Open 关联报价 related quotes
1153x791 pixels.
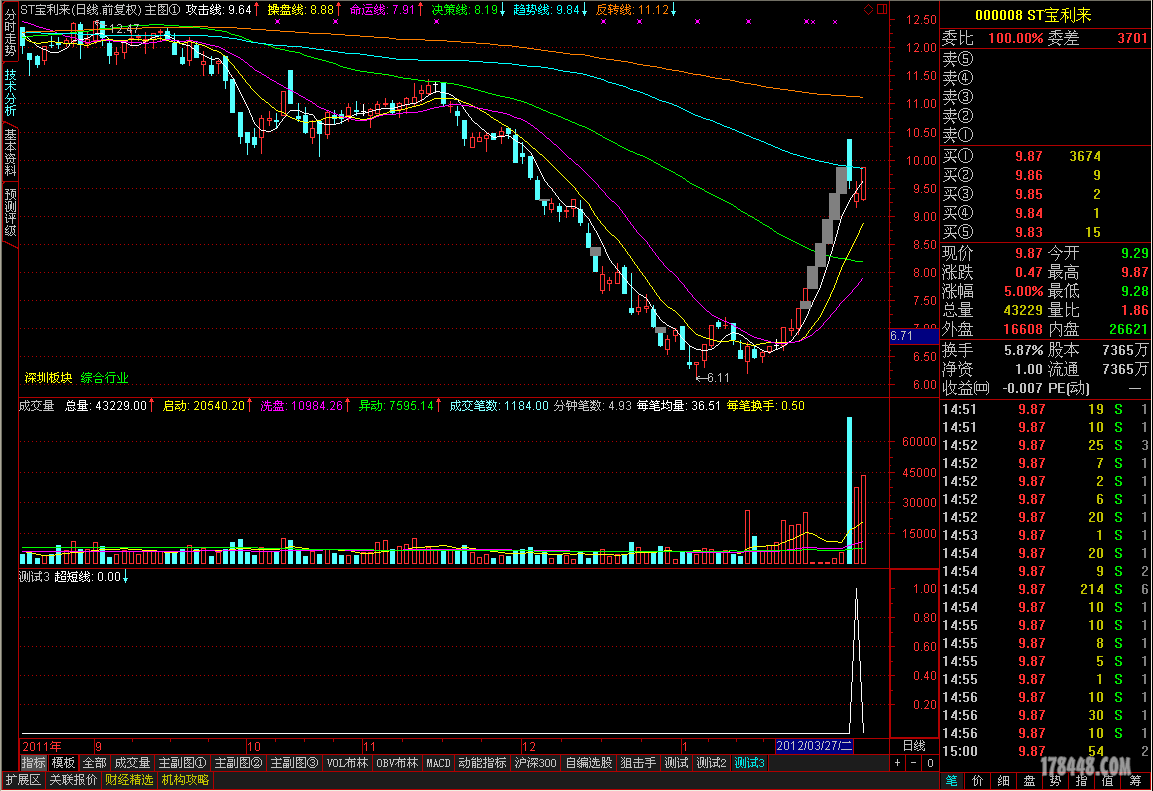[x=73, y=780]
